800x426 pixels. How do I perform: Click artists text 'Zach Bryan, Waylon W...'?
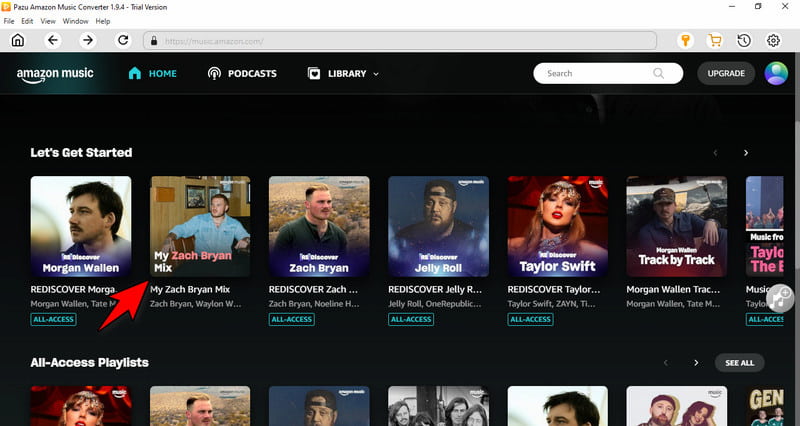tap(196, 304)
